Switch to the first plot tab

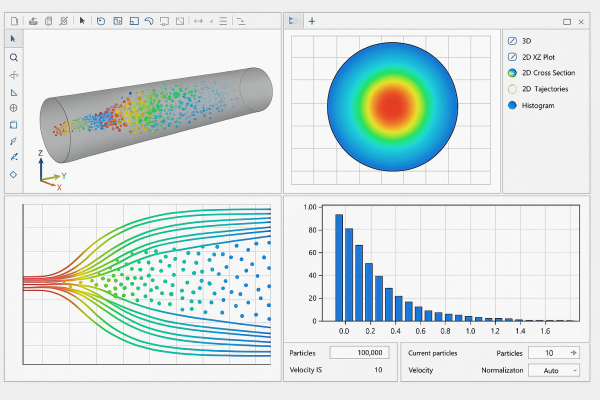point(292,20)
